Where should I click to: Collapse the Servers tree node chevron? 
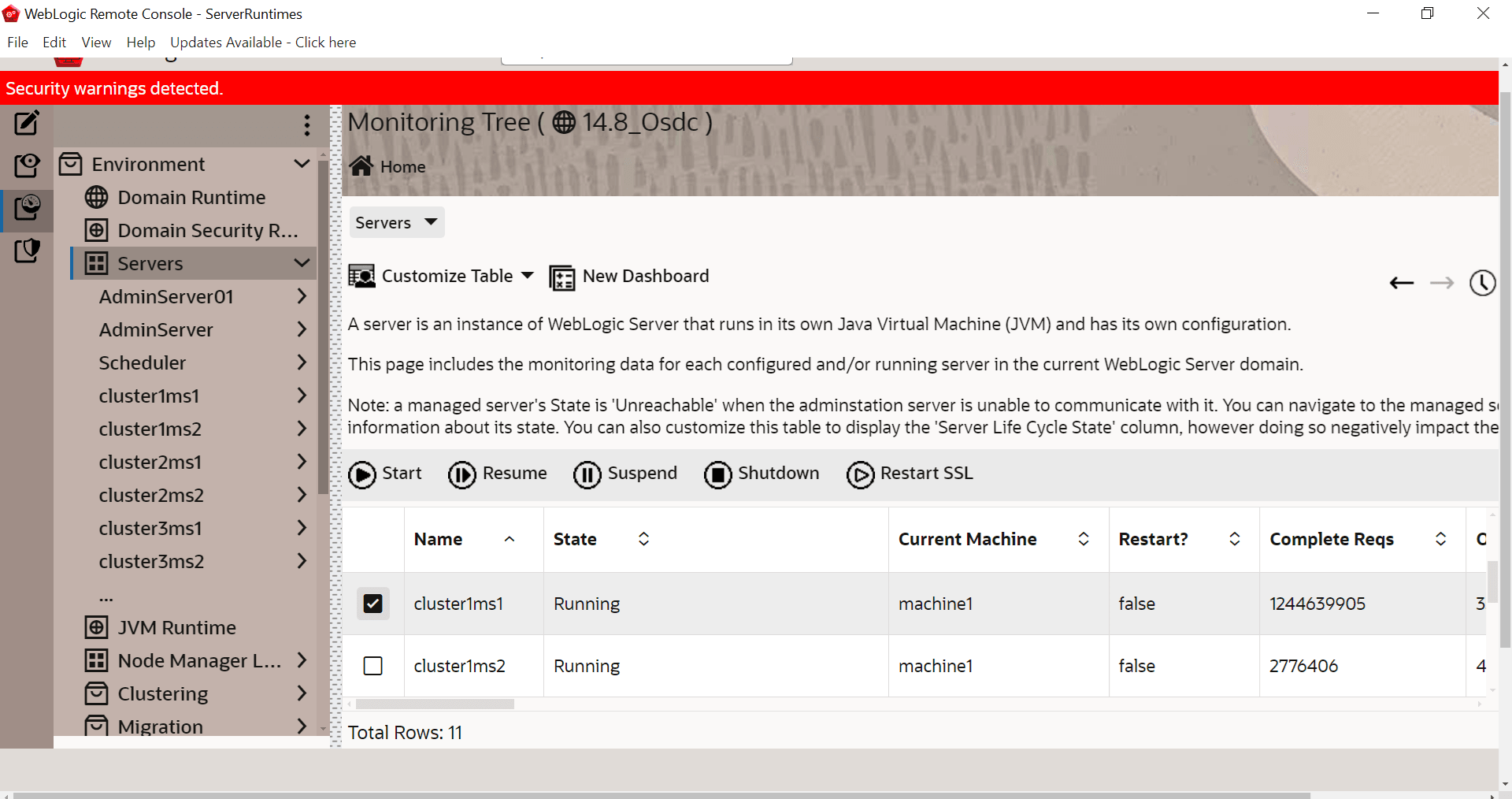click(x=301, y=262)
